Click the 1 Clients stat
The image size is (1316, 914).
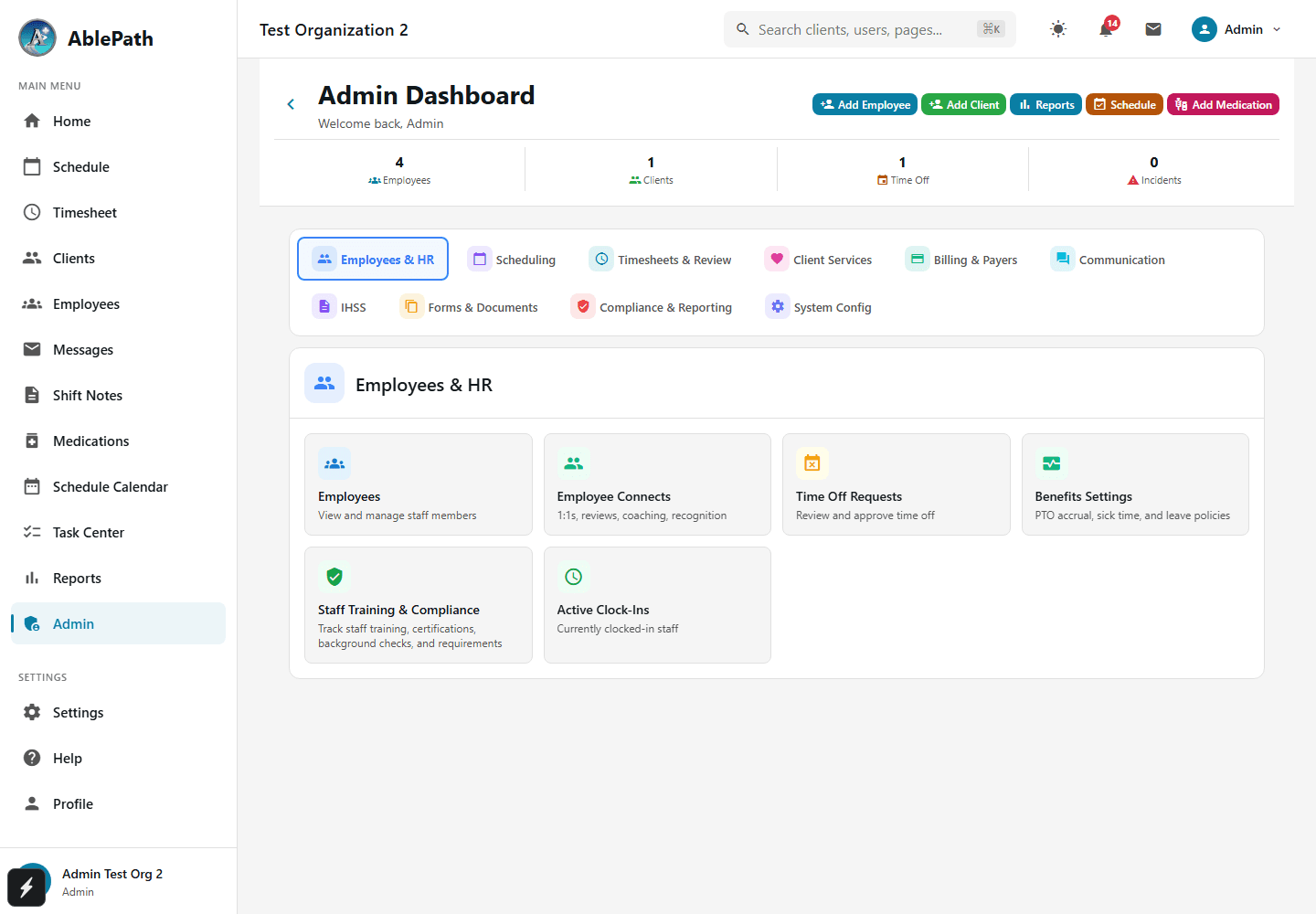point(651,170)
